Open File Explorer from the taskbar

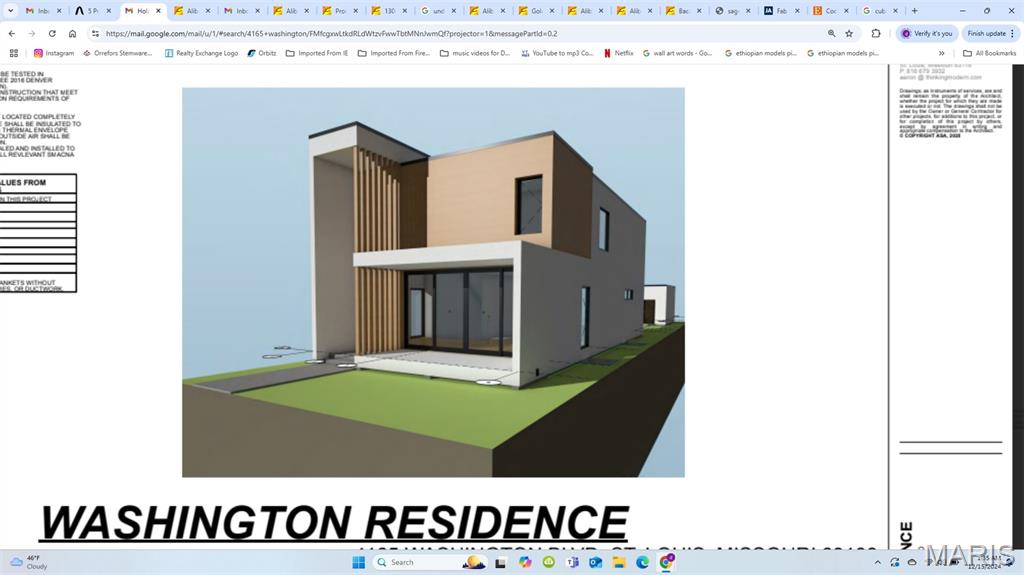tap(619, 562)
